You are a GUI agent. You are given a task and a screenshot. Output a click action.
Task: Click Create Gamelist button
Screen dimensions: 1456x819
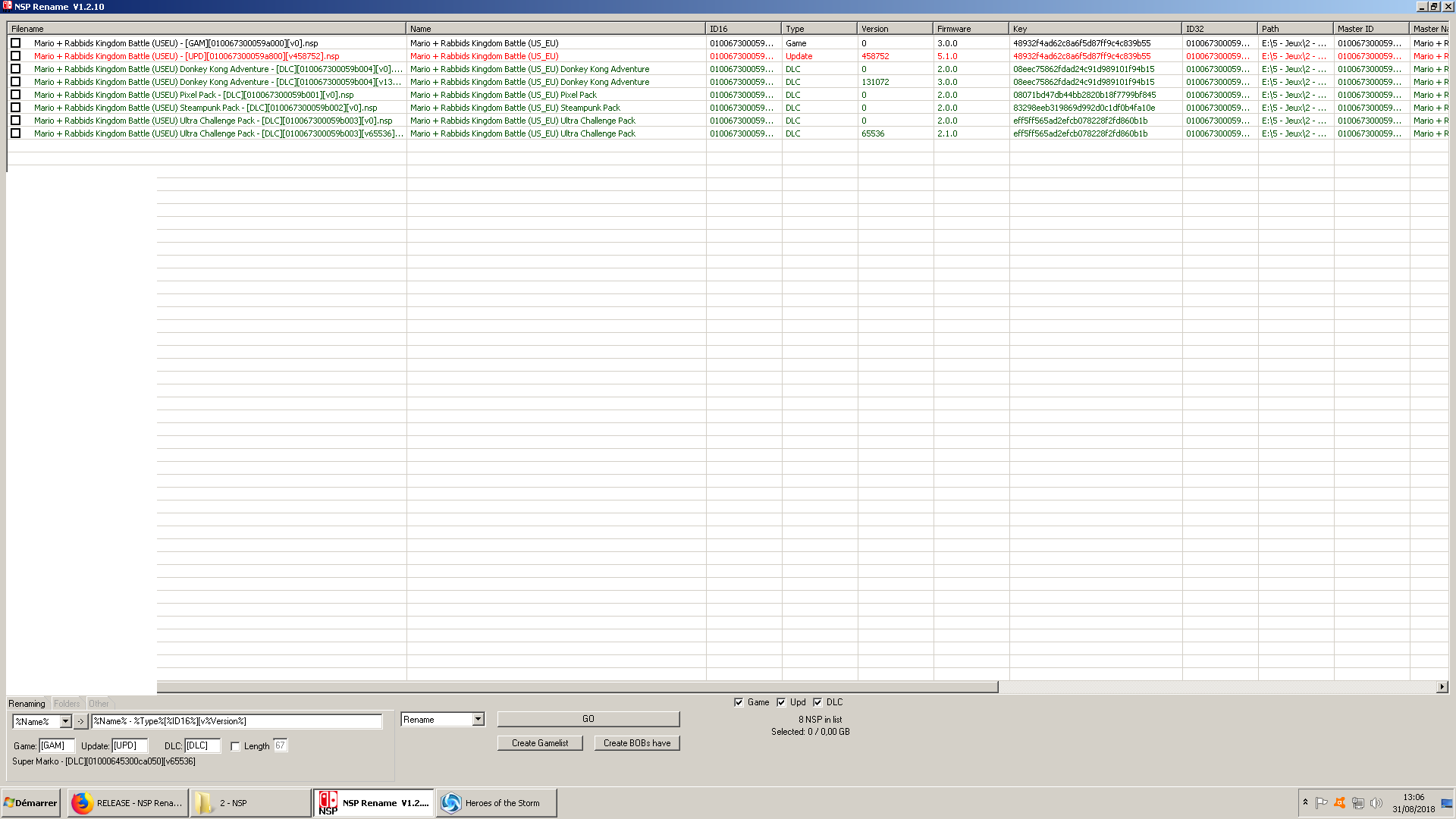click(x=539, y=743)
